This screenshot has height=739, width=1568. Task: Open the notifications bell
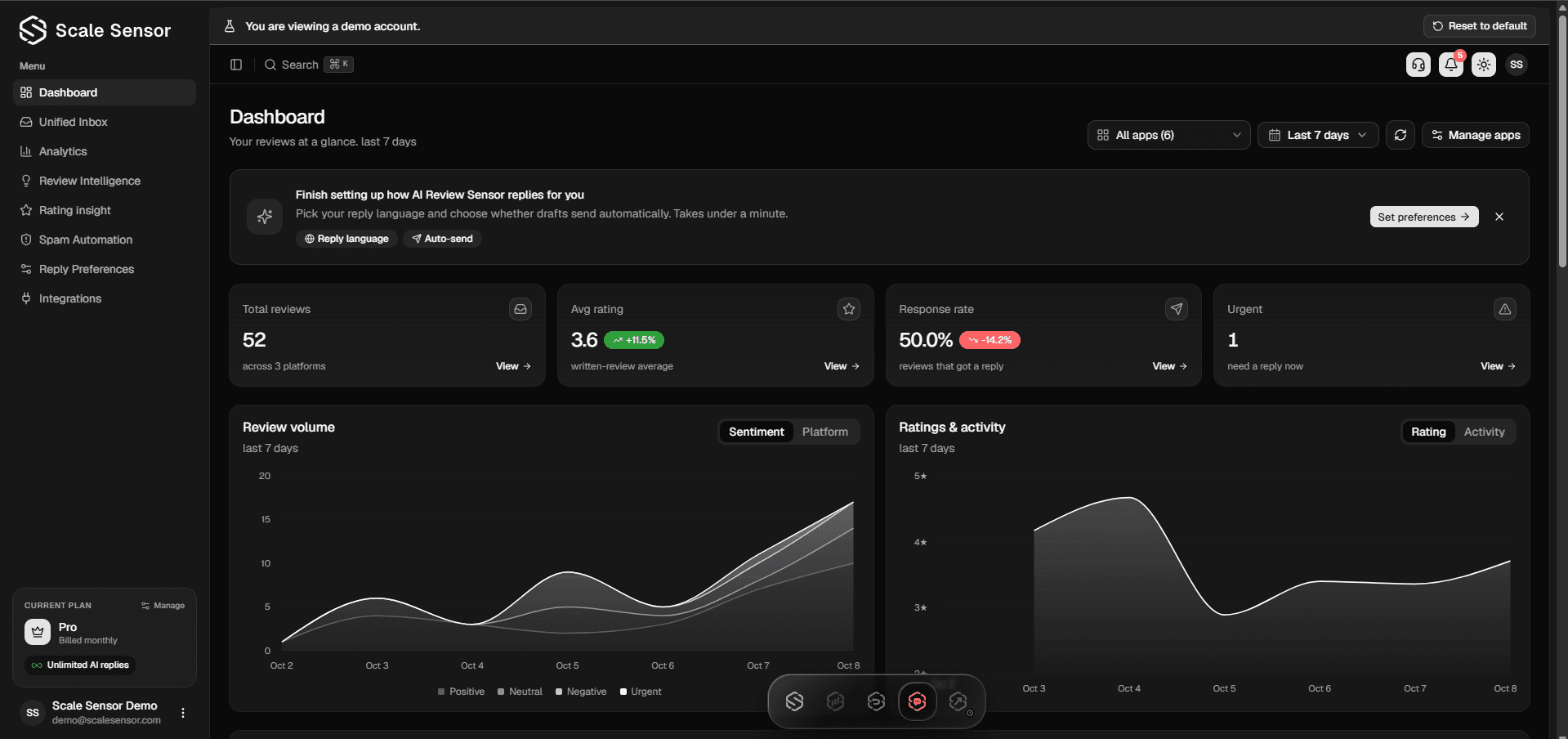pyautogui.click(x=1451, y=65)
